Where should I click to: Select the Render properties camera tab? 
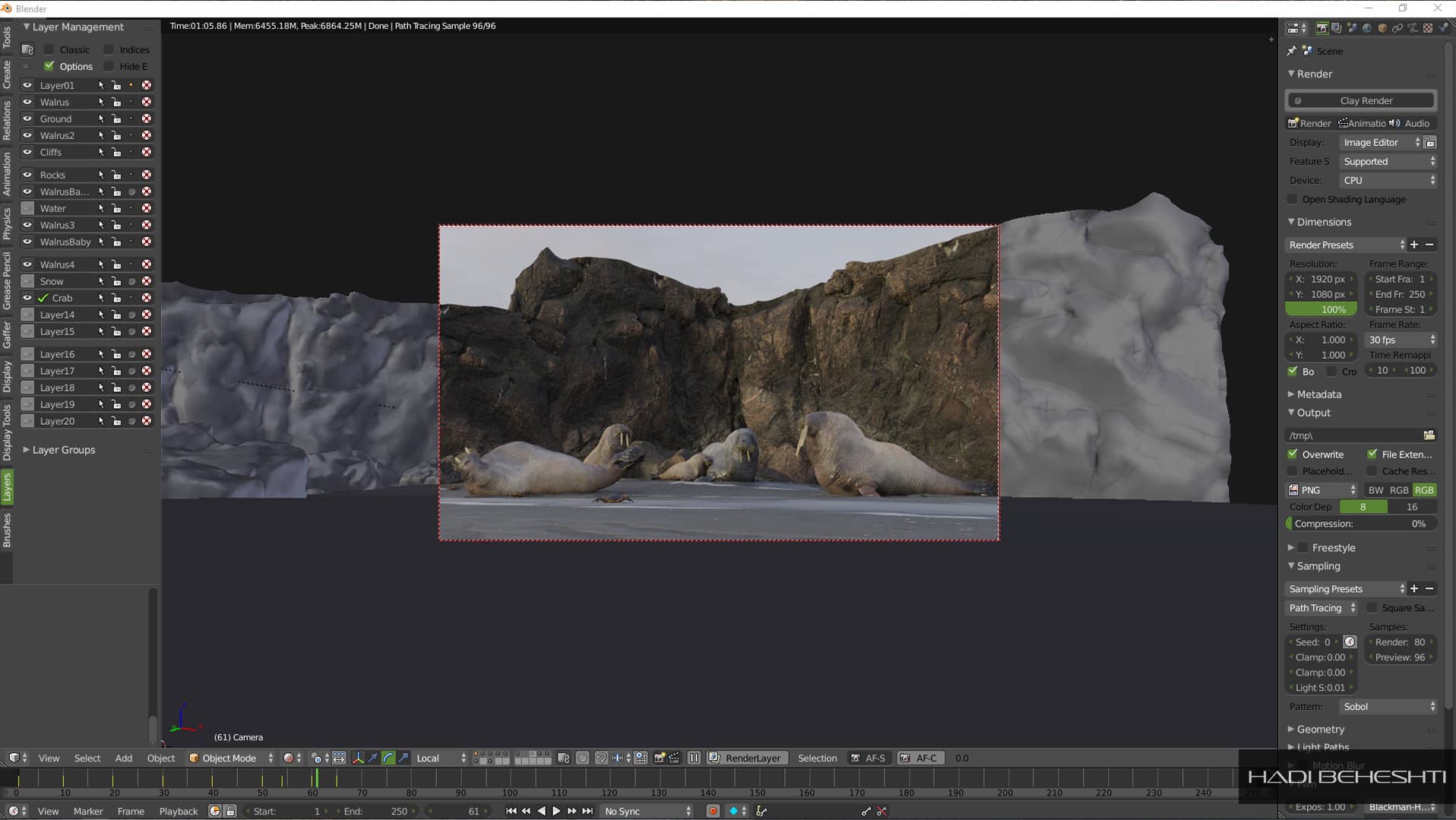coord(1322,28)
